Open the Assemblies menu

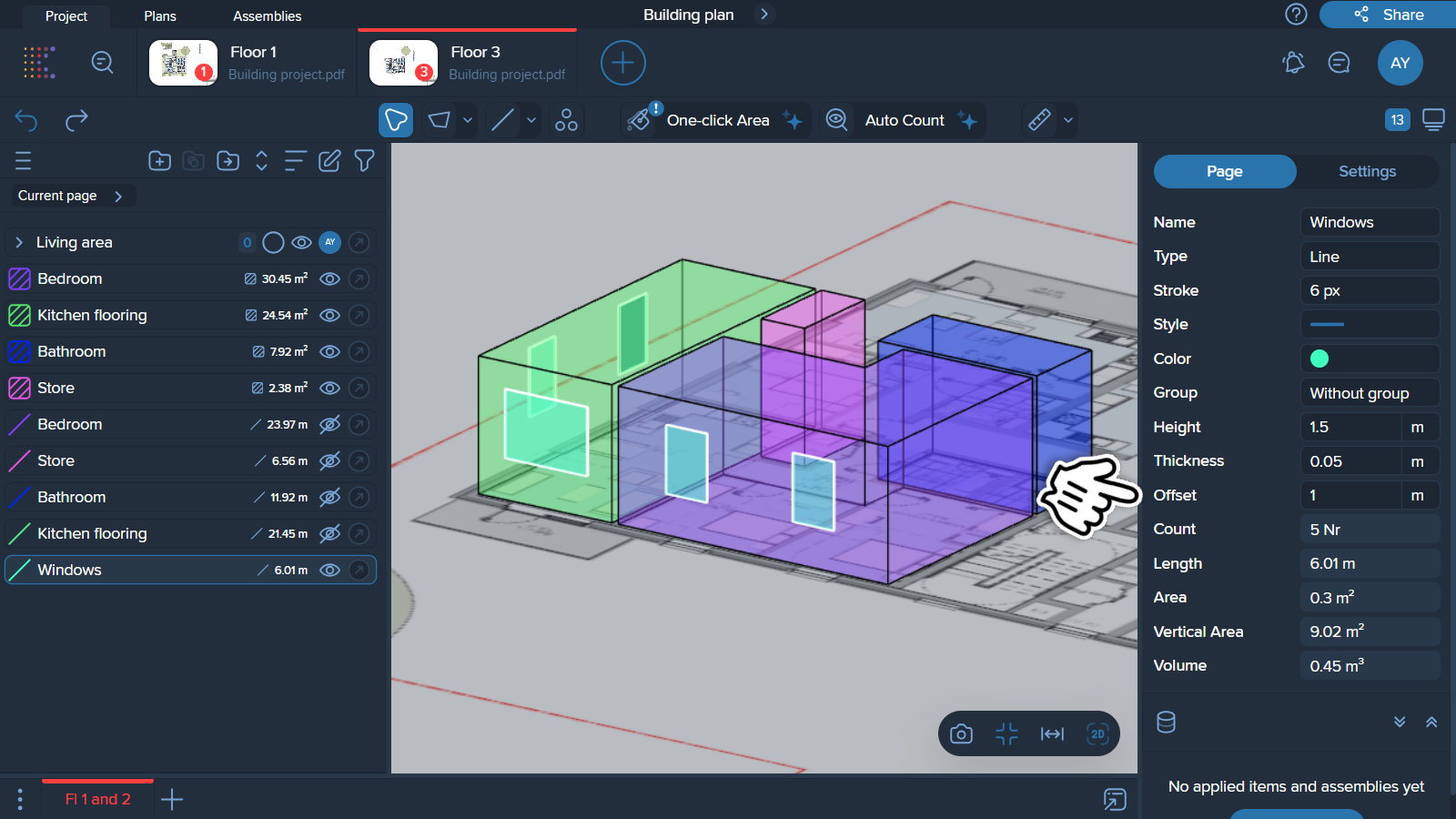267,16
